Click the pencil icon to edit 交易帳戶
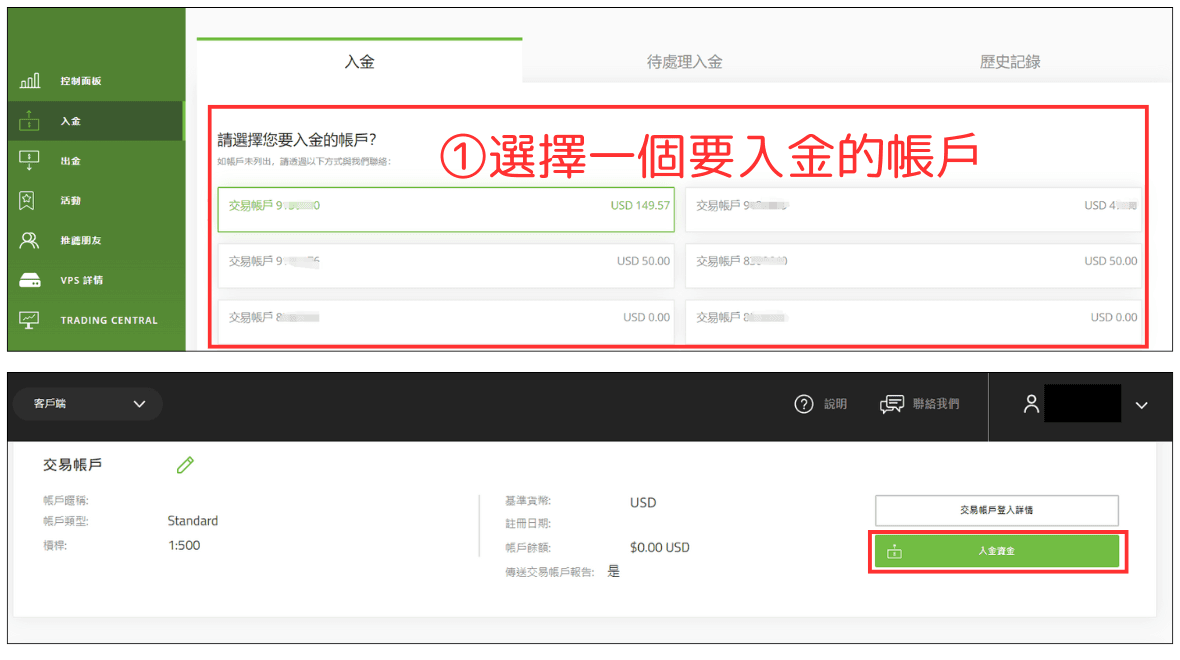 (x=183, y=465)
